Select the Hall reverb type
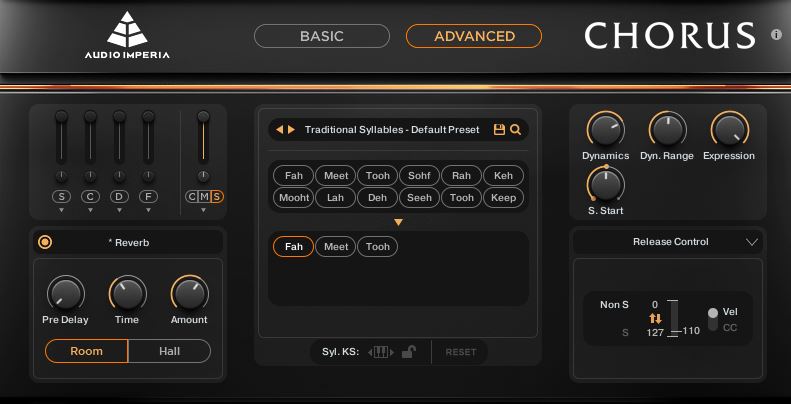Viewport: 791px width, 404px height. tap(169, 351)
